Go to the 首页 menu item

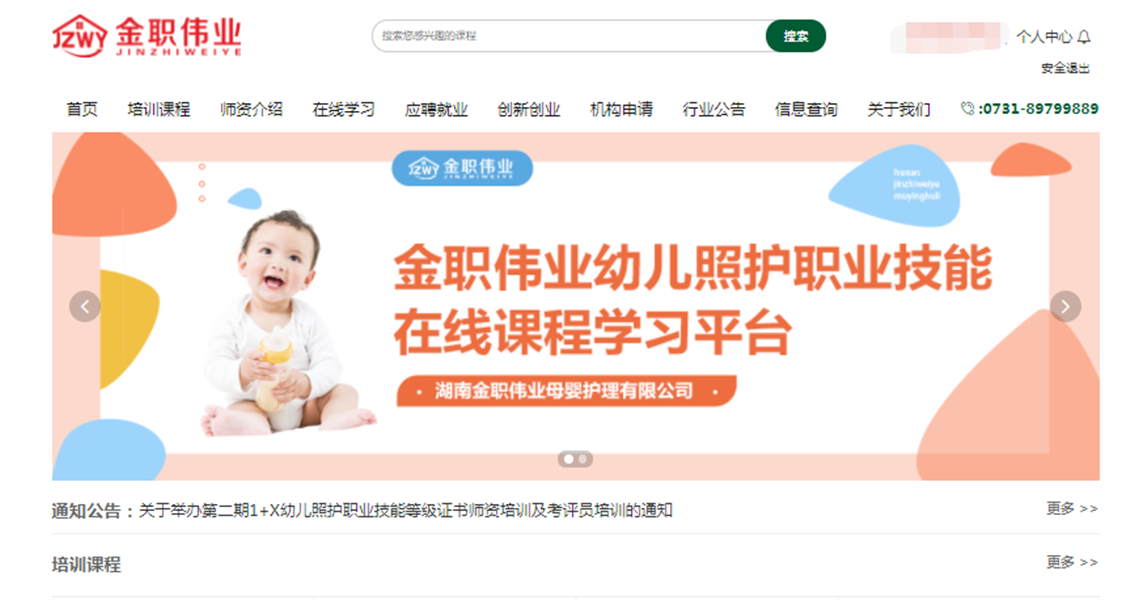coord(82,109)
